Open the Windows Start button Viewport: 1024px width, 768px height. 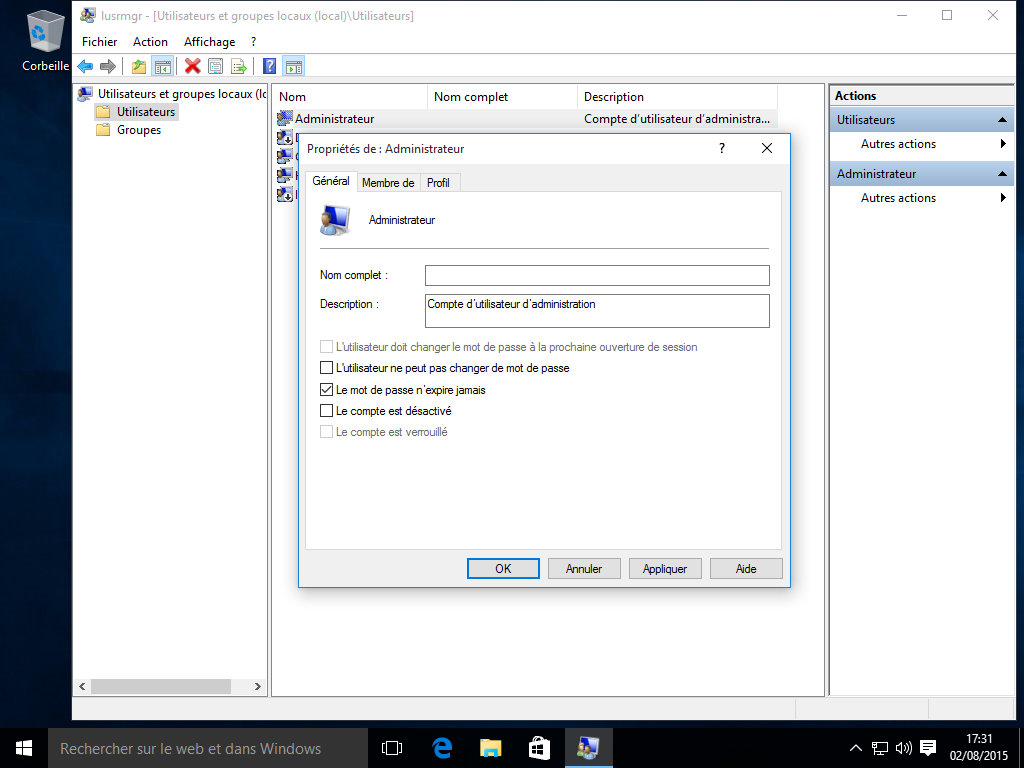24,748
